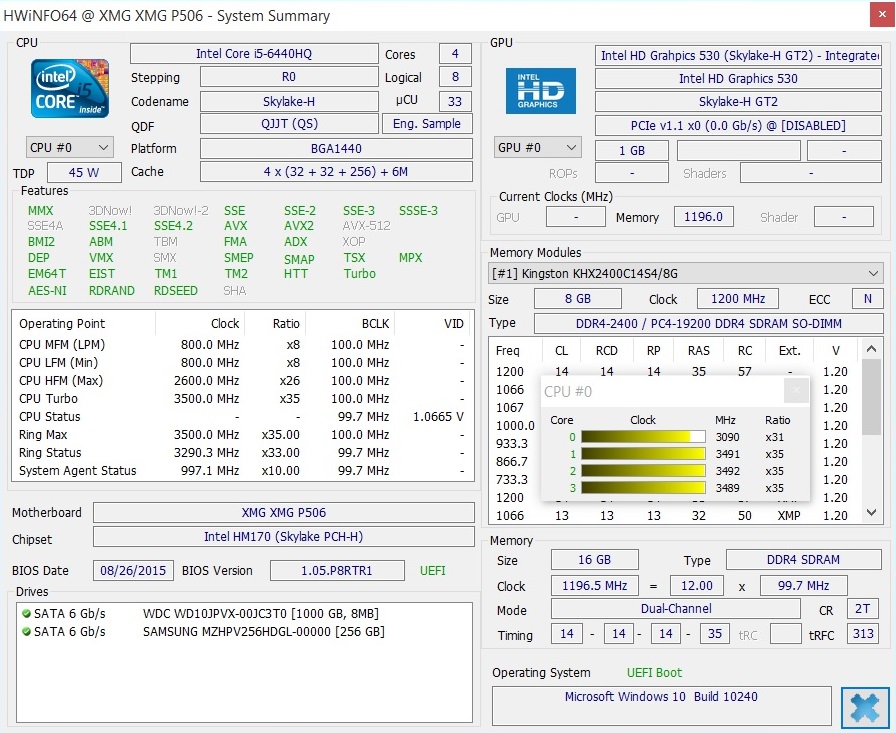Screen dimensions: 896x733
Task: Click the AVX2 feature label
Action: pyautogui.click(x=299, y=226)
